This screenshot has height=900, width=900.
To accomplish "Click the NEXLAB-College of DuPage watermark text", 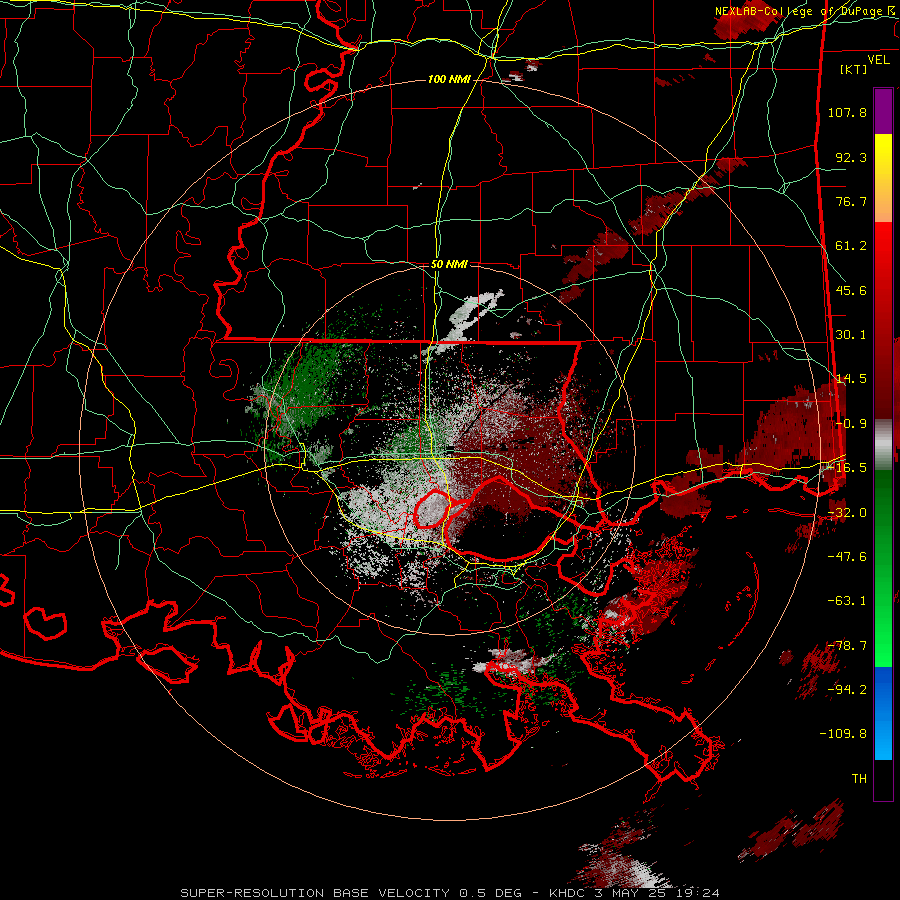I will [807, 11].
